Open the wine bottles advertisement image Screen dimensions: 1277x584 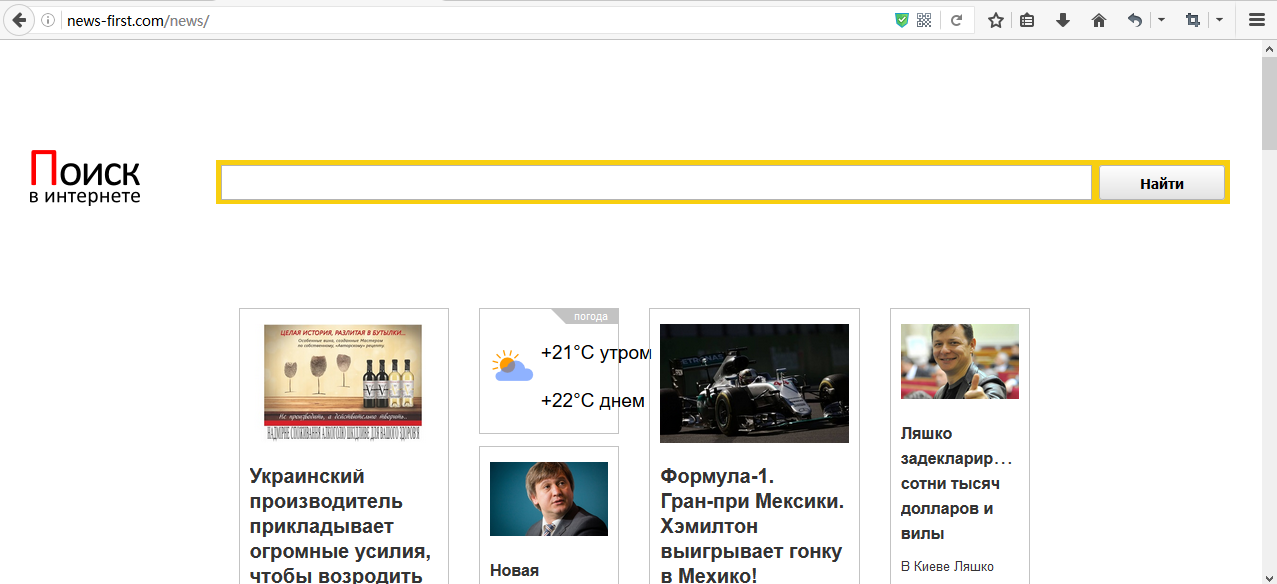[343, 383]
